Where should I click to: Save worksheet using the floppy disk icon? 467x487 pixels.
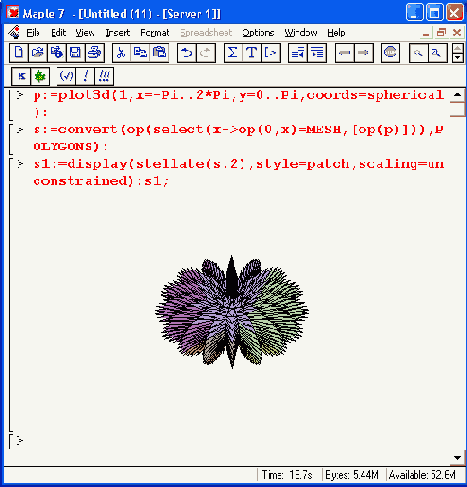tap(75, 53)
